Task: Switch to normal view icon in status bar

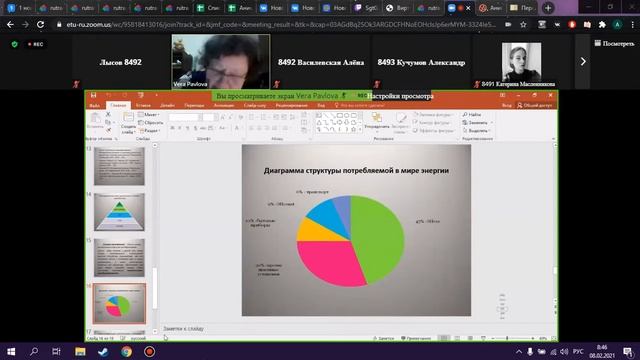Action: pyautogui.click(x=444, y=338)
